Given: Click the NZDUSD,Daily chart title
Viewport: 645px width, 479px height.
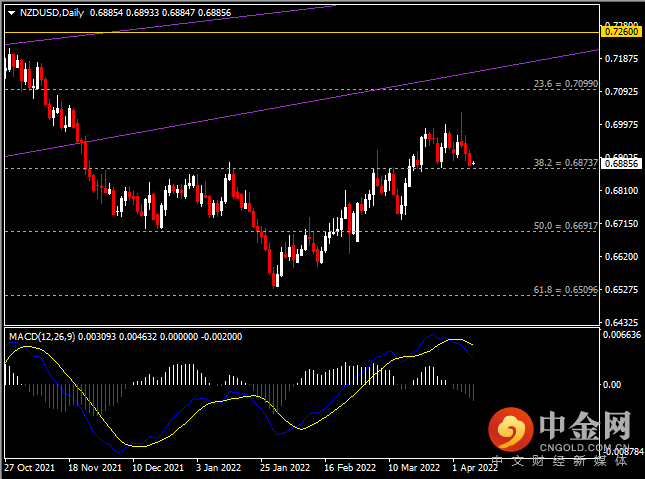Looking at the screenshot, I should (x=52, y=11).
